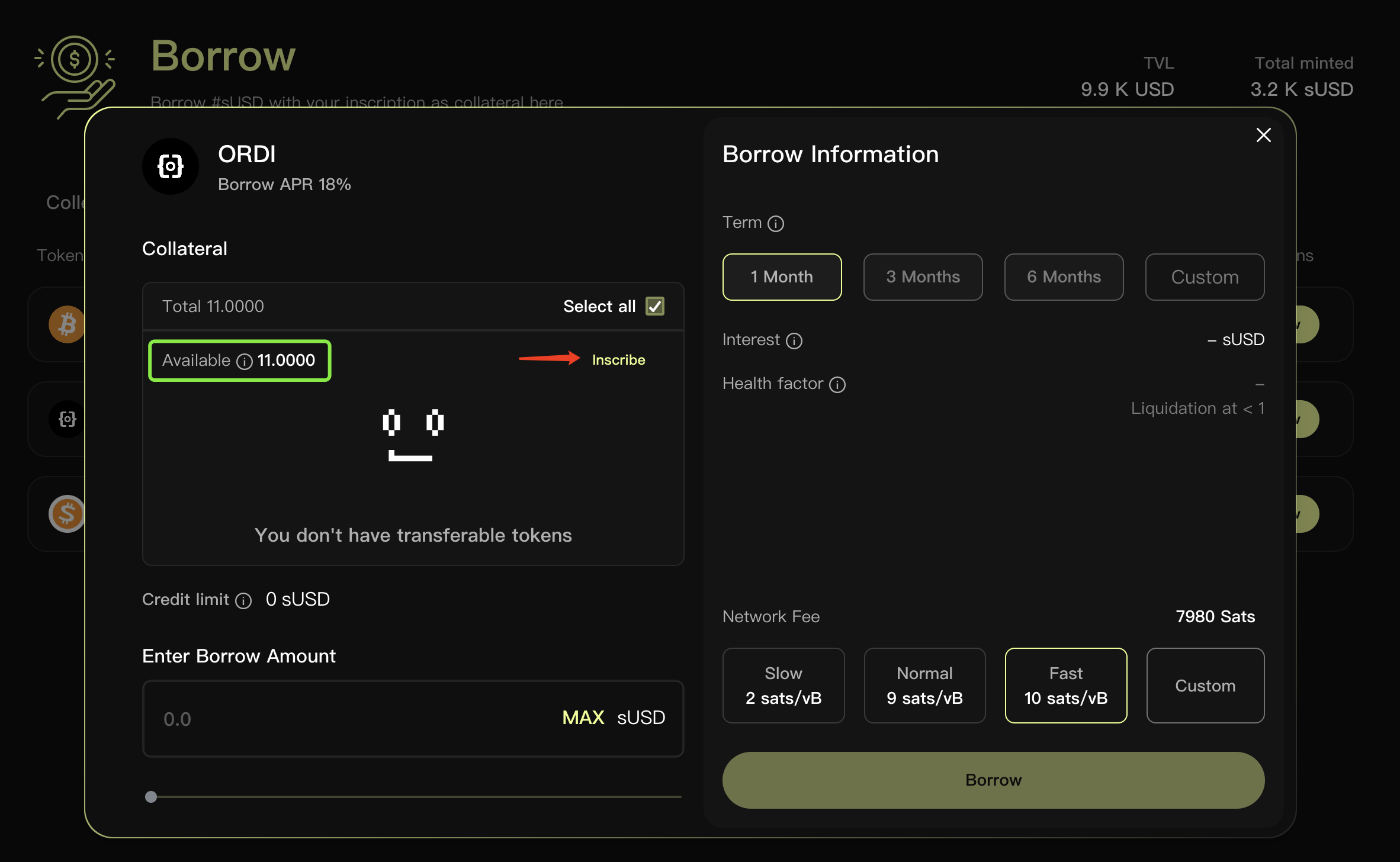Choose the 6 Months term
Image resolution: width=1400 pixels, height=862 pixels.
click(x=1064, y=277)
